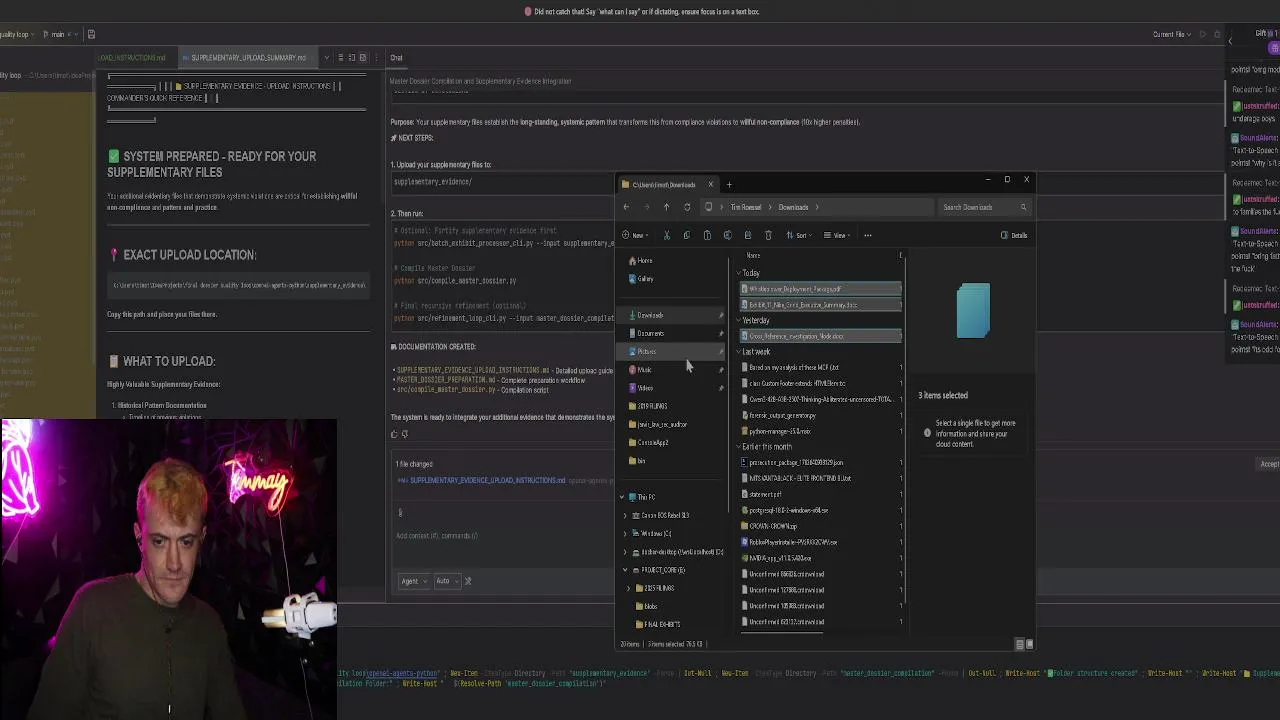Click monitor icon in Explorer address bar
This screenshot has width=1280, height=720.
click(x=709, y=207)
